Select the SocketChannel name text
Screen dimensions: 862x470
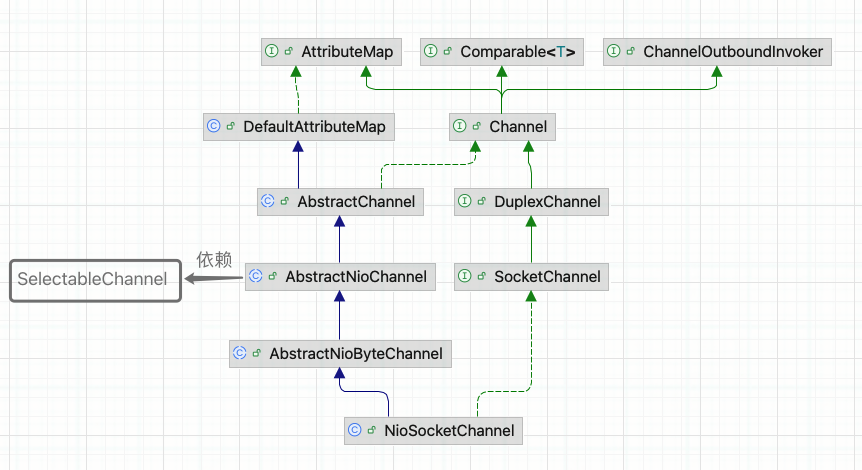click(x=547, y=277)
